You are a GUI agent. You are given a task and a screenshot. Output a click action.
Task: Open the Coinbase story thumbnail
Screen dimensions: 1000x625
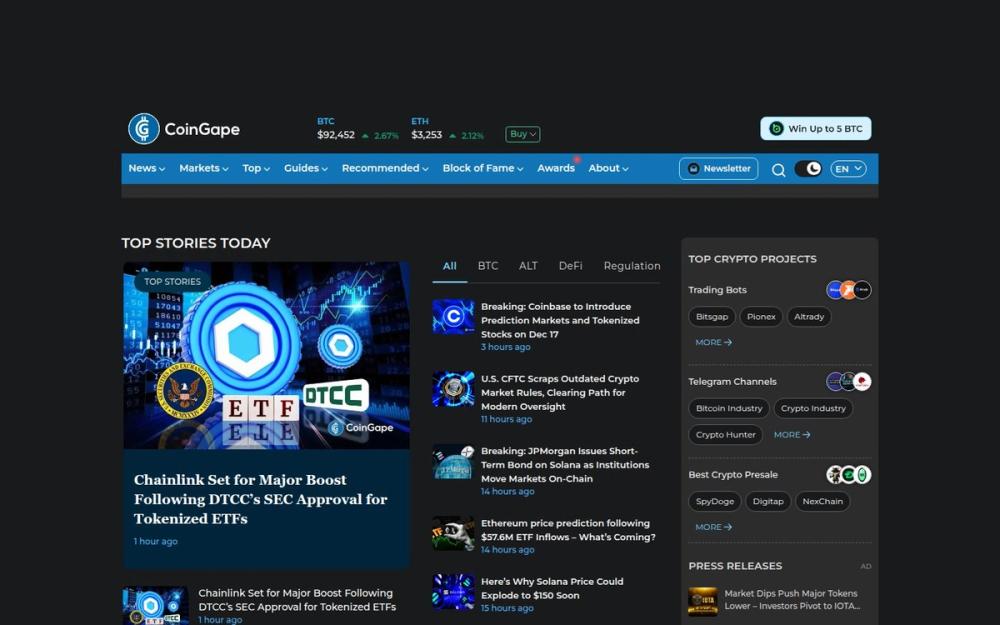(453, 316)
